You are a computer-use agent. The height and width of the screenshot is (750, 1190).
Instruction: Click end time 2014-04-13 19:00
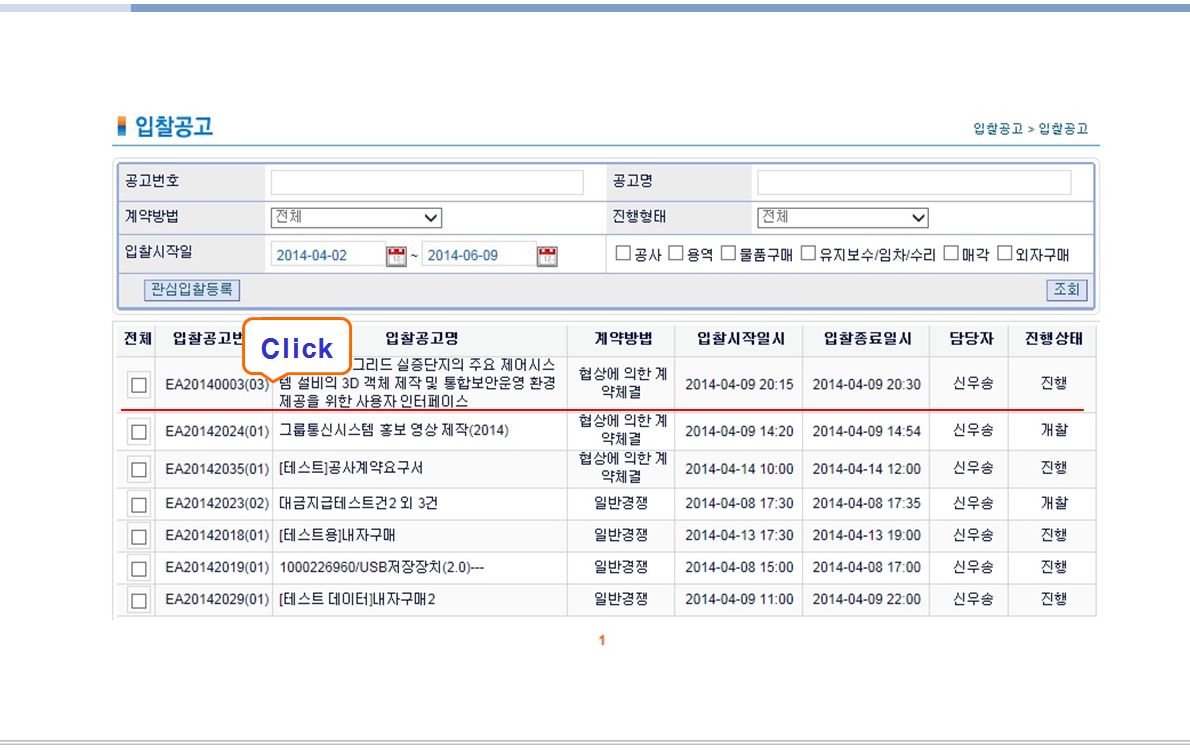867,535
